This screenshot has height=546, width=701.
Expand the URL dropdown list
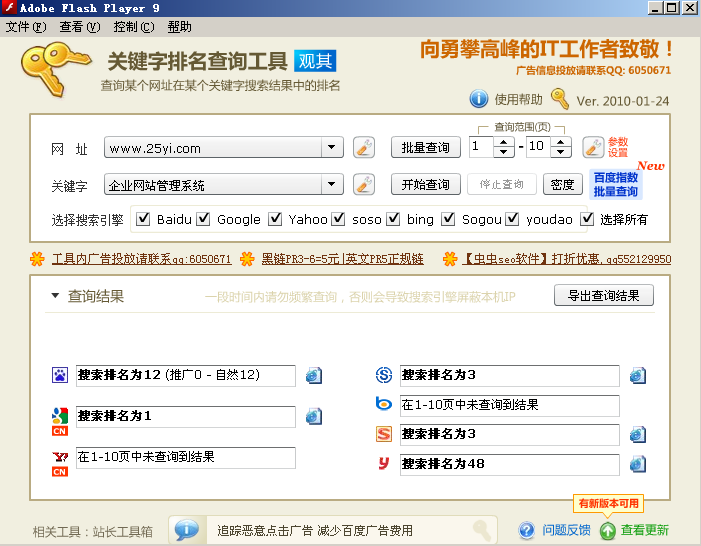(x=332, y=147)
